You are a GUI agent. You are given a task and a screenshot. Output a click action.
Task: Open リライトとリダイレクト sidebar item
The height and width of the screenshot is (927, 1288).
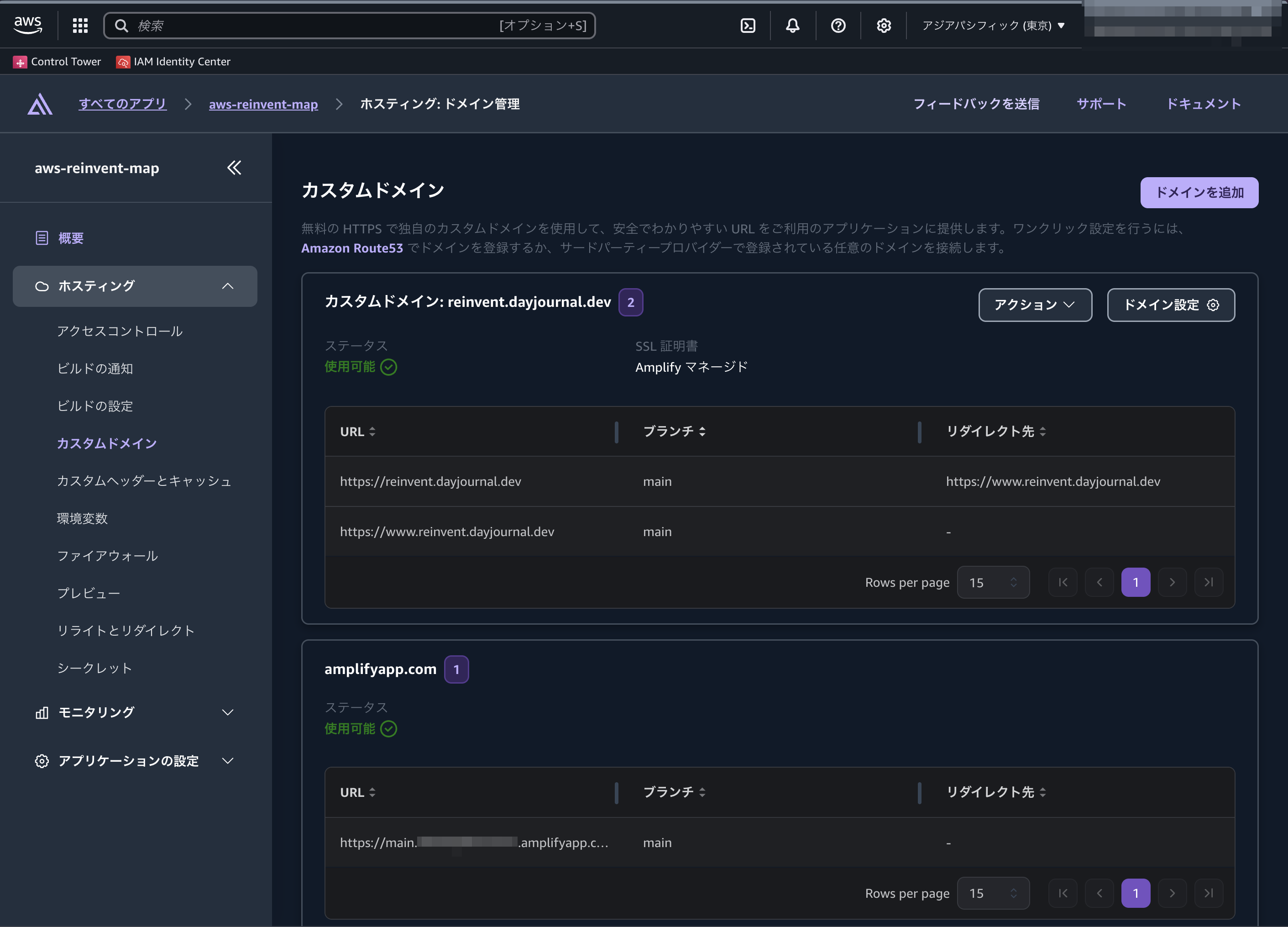(x=126, y=630)
